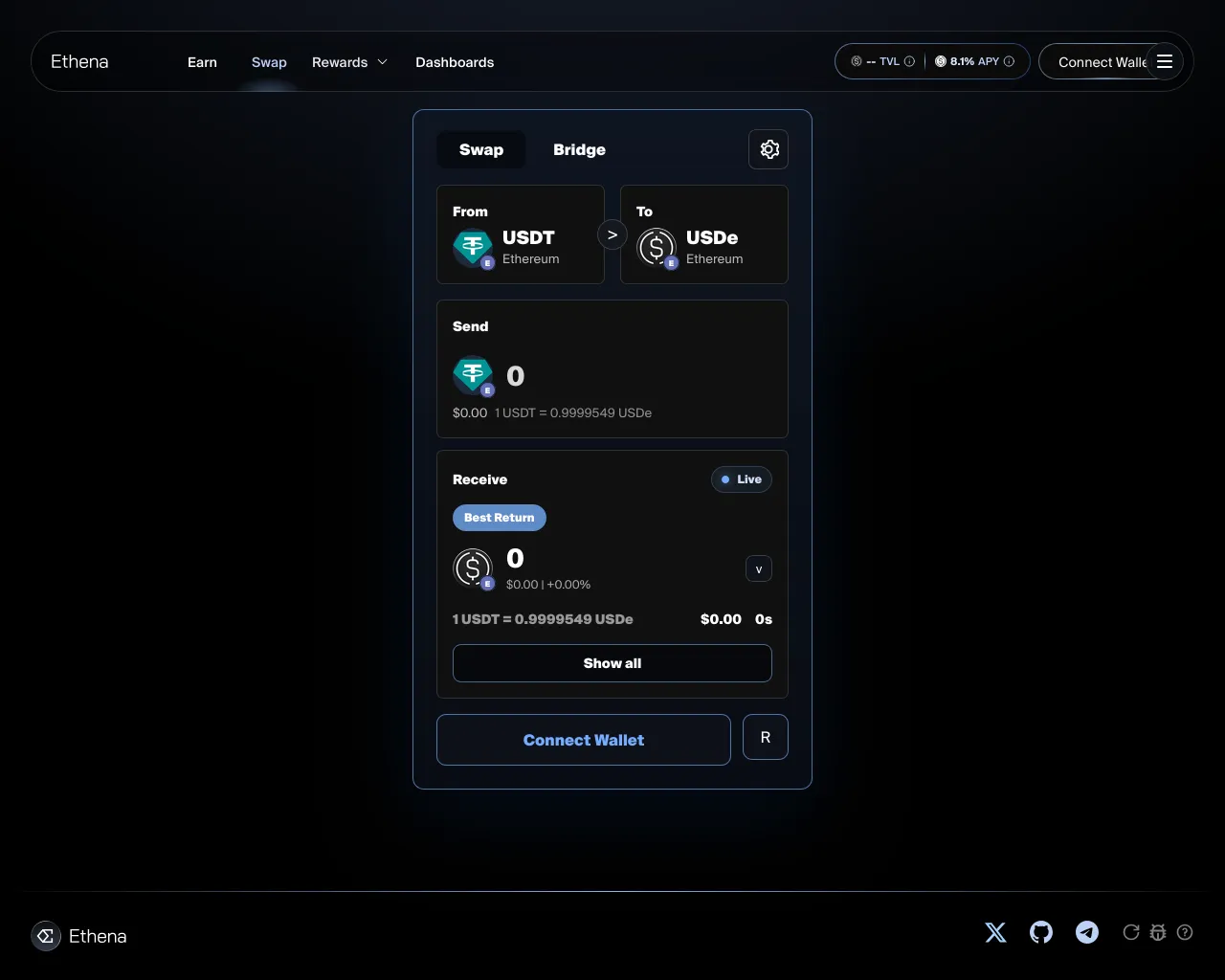Viewport: 1225px width, 980px height.
Task: Click the APY info icon
Action: [1009, 61]
